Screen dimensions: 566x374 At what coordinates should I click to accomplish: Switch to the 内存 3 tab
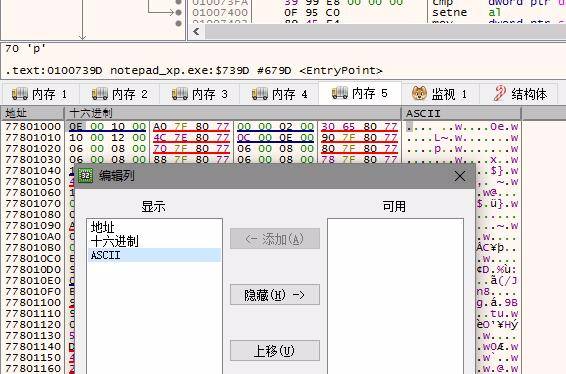pos(199,94)
